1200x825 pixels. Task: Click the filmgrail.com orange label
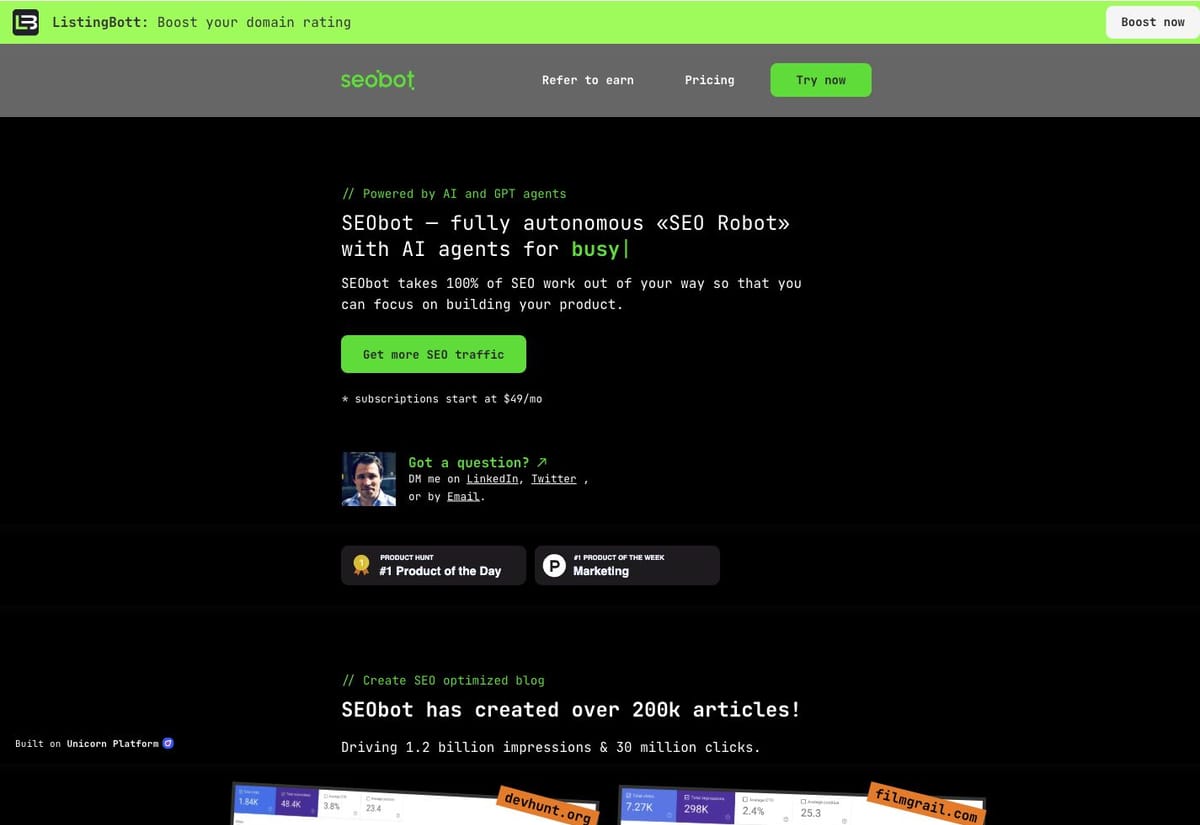pyautogui.click(x=924, y=803)
